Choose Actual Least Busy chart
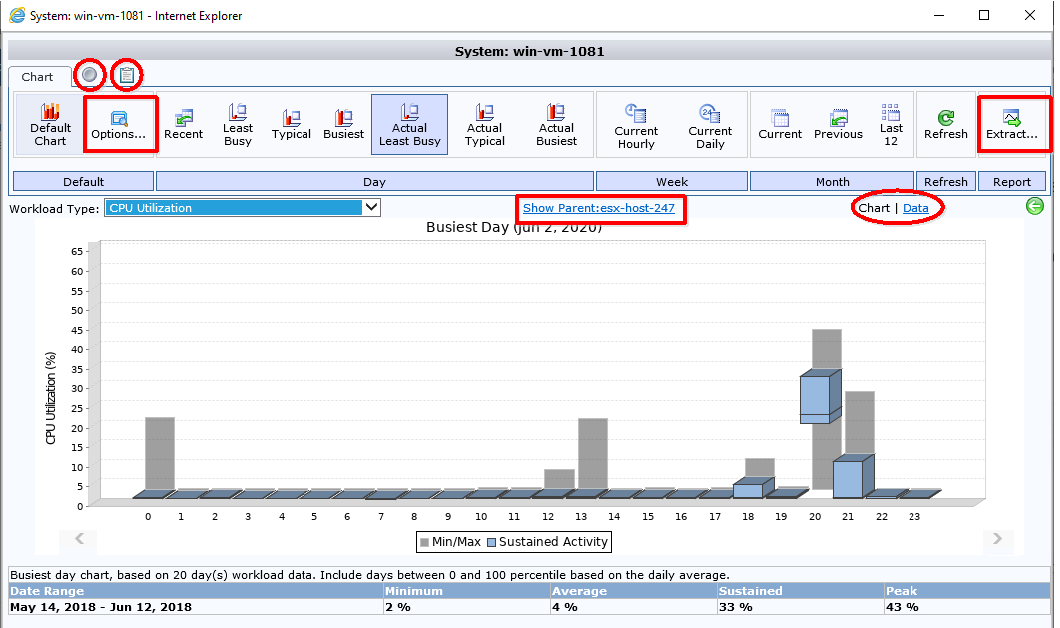This screenshot has width=1060, height=628. (x=409, y=124)
